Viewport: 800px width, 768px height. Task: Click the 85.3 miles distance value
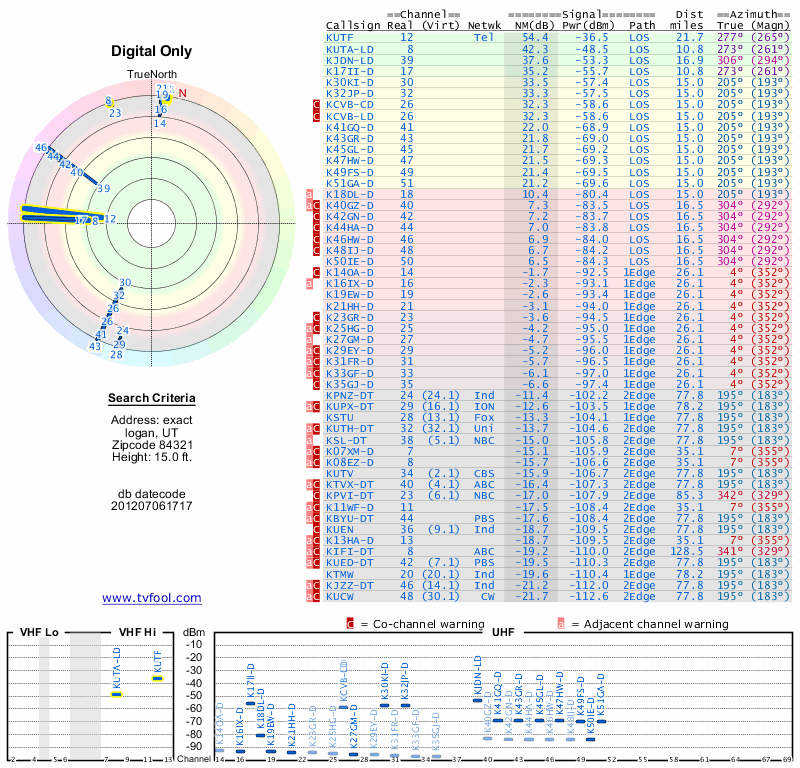(690, 496)
